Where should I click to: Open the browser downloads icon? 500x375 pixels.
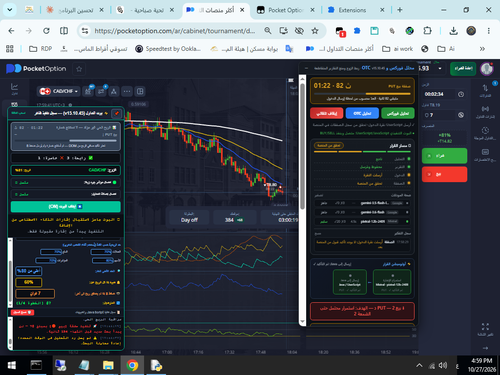click(x=453, y=31)
